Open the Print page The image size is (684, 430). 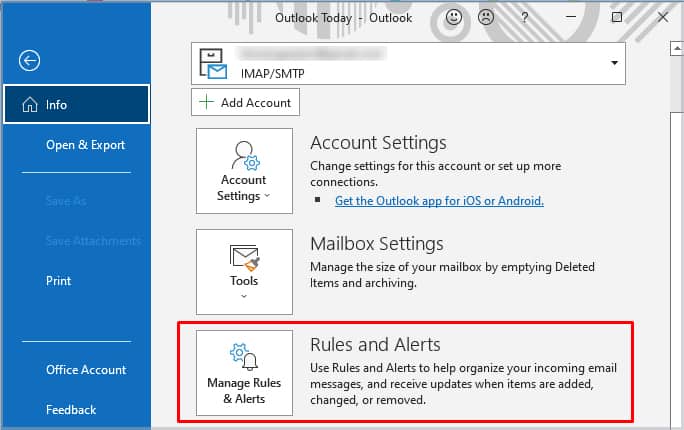pos(58,280)
